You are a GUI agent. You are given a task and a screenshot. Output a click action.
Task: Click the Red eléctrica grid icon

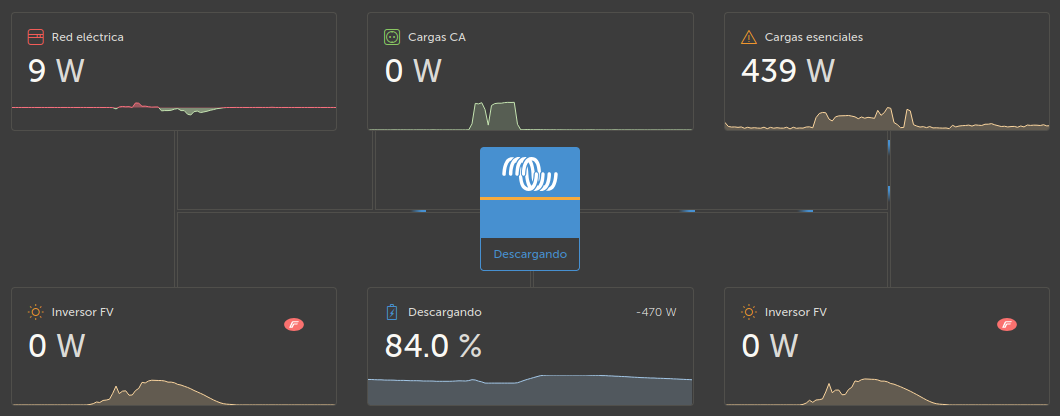35,37
